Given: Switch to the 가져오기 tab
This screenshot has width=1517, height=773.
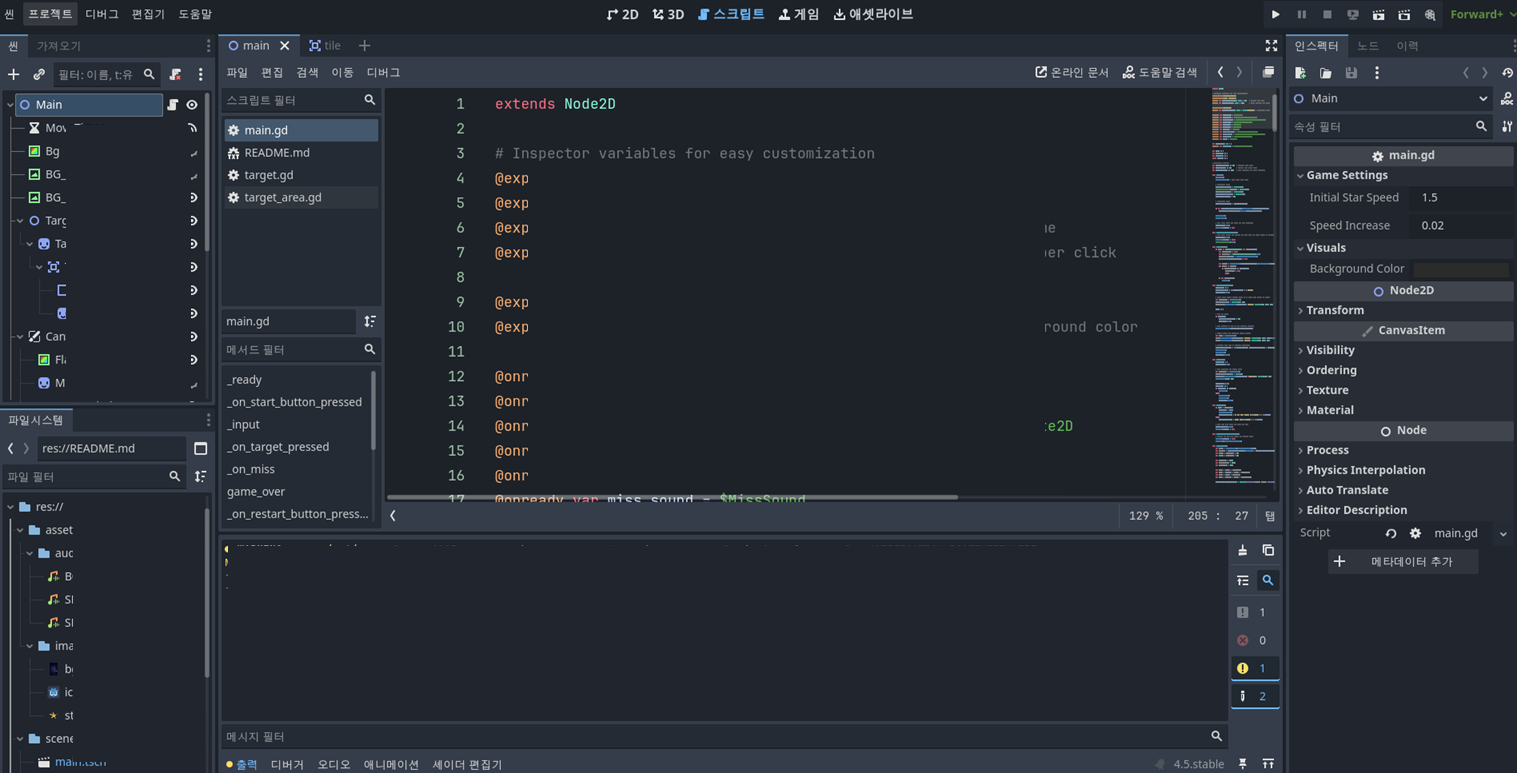Looking at the screenshot, I should [x=59, y=46].
